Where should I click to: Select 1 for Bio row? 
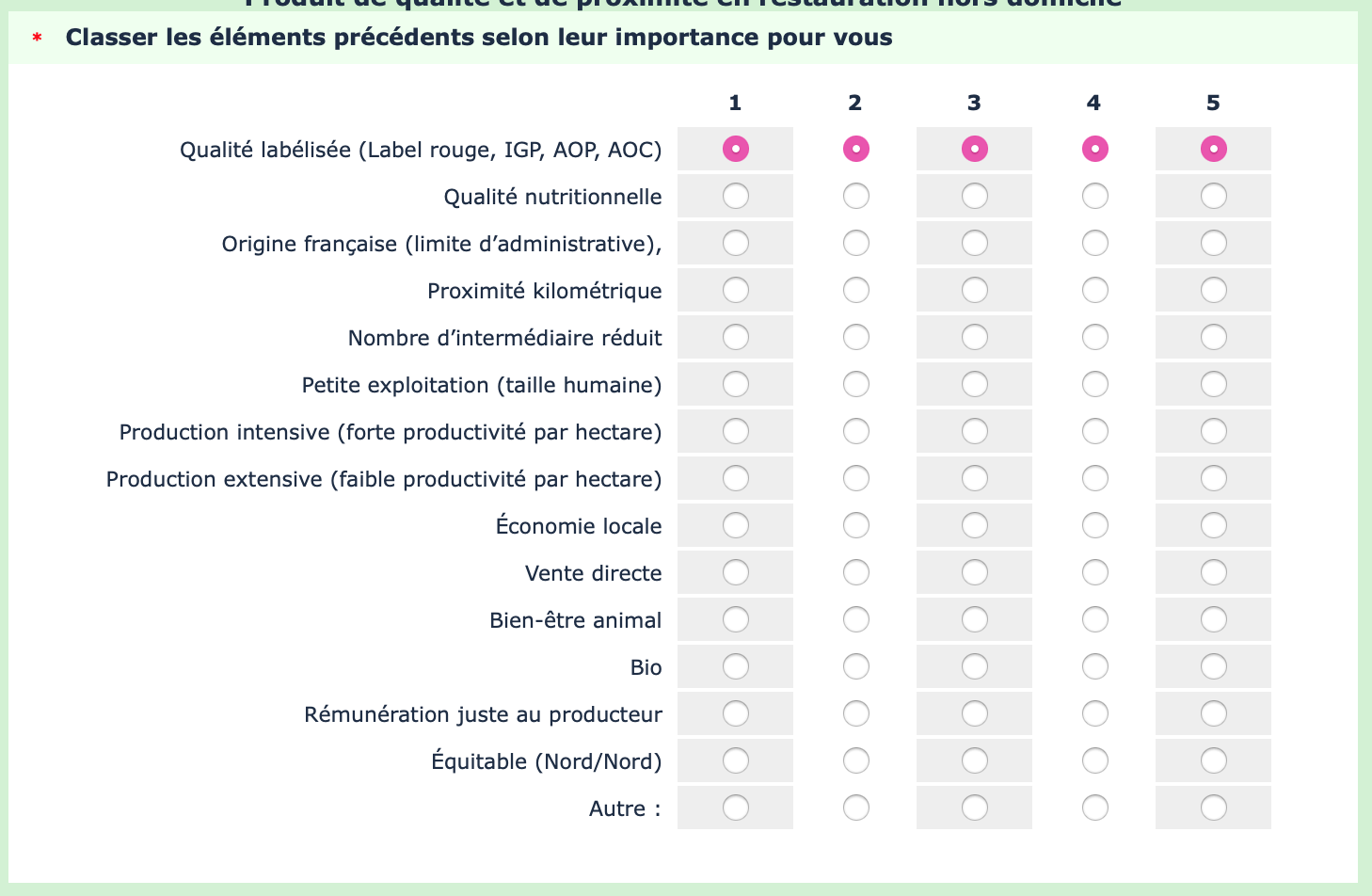click(x=736, y=666)
